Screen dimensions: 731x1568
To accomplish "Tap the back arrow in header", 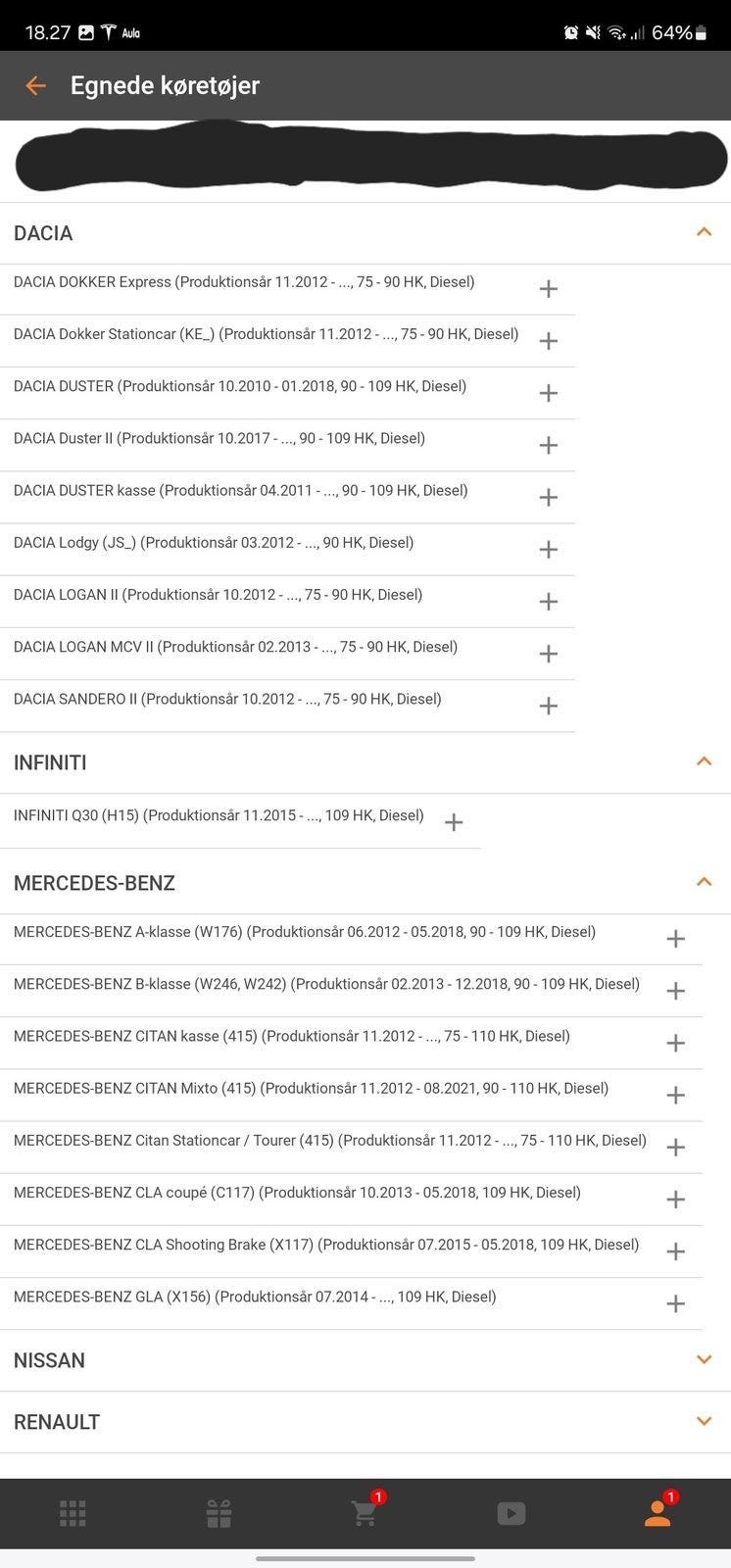I will point(35,86).
